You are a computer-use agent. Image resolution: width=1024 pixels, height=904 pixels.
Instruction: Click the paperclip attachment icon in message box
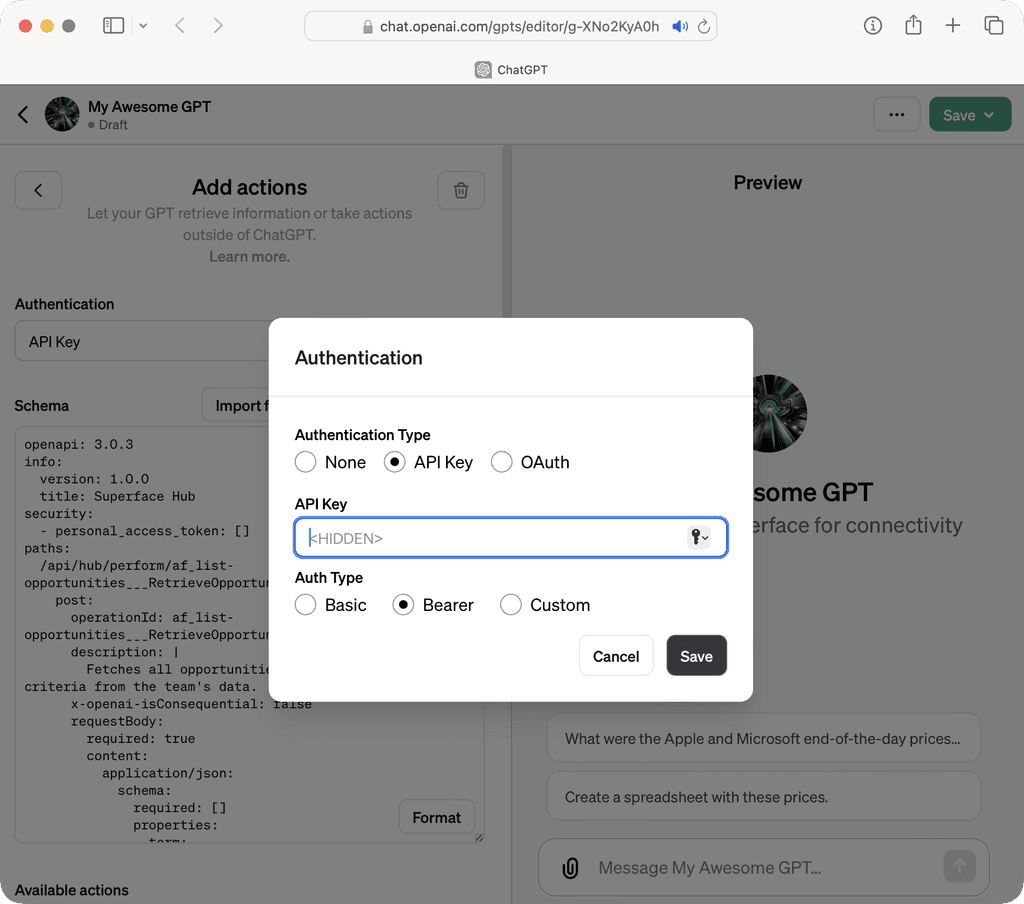(x=570, y=868)
